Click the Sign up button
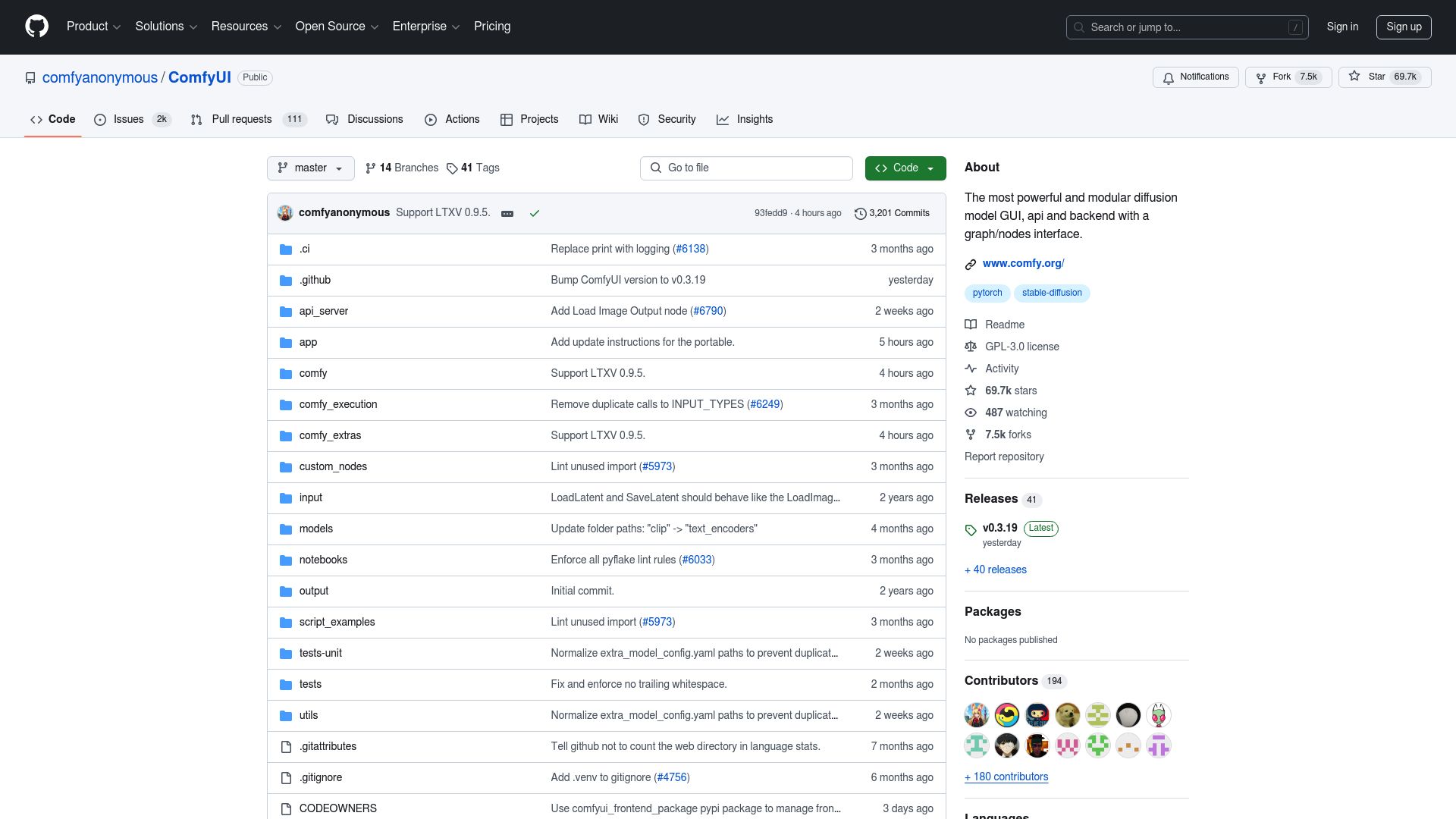 (1404, 27)
